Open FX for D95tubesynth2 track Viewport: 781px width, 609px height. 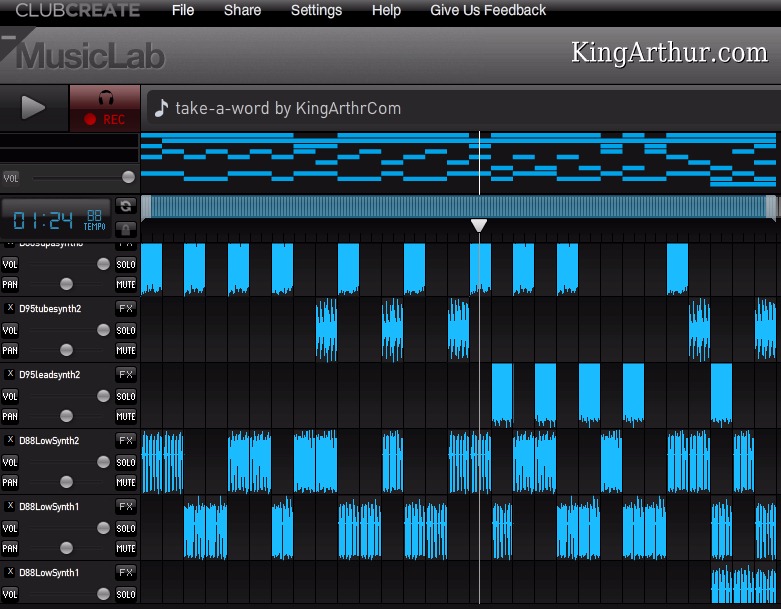click(x=126, y=308)
